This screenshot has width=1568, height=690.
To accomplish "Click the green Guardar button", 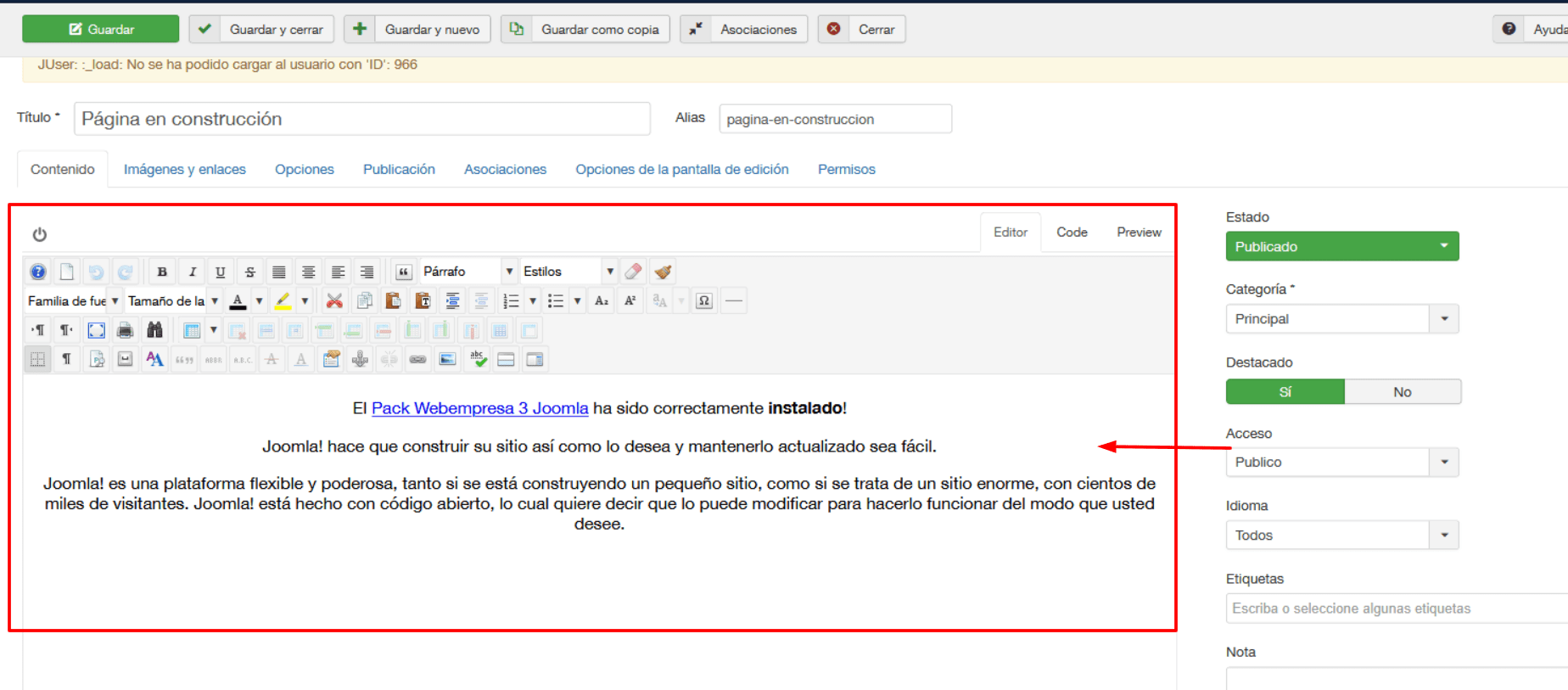I will point(100,29).
